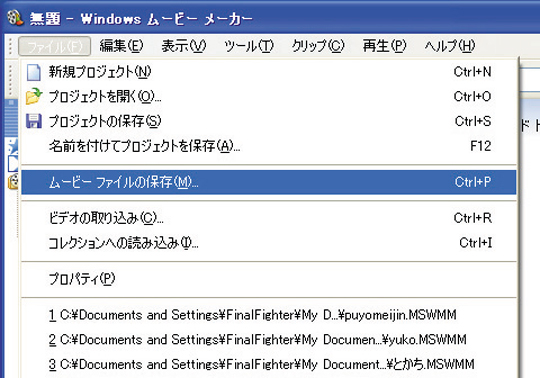Viewport: 540px width, 378px height.
Task: Choose コレクションへの読み込み(I)... entry
Action: click(269, 243)
